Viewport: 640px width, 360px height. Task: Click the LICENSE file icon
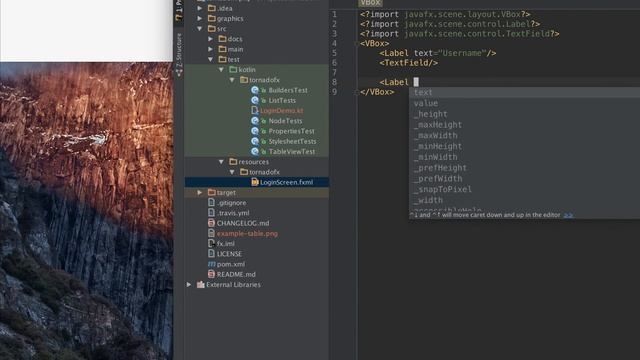tap(211, 254)
